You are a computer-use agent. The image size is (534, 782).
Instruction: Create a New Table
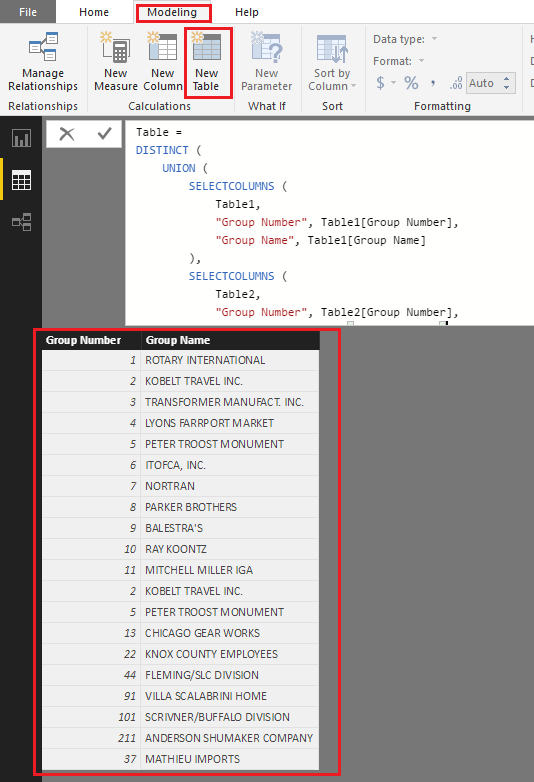(207, 62)
